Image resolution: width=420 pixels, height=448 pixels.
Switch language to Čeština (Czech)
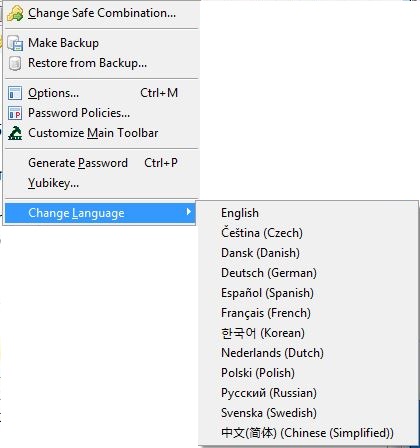(308, 233)
